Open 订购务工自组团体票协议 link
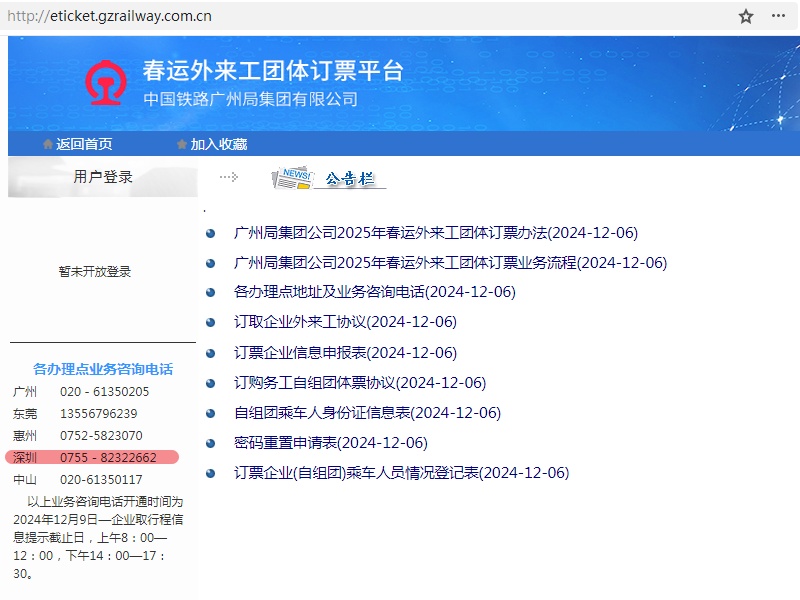This screenshot has height=600, width=800. [360, 383]
